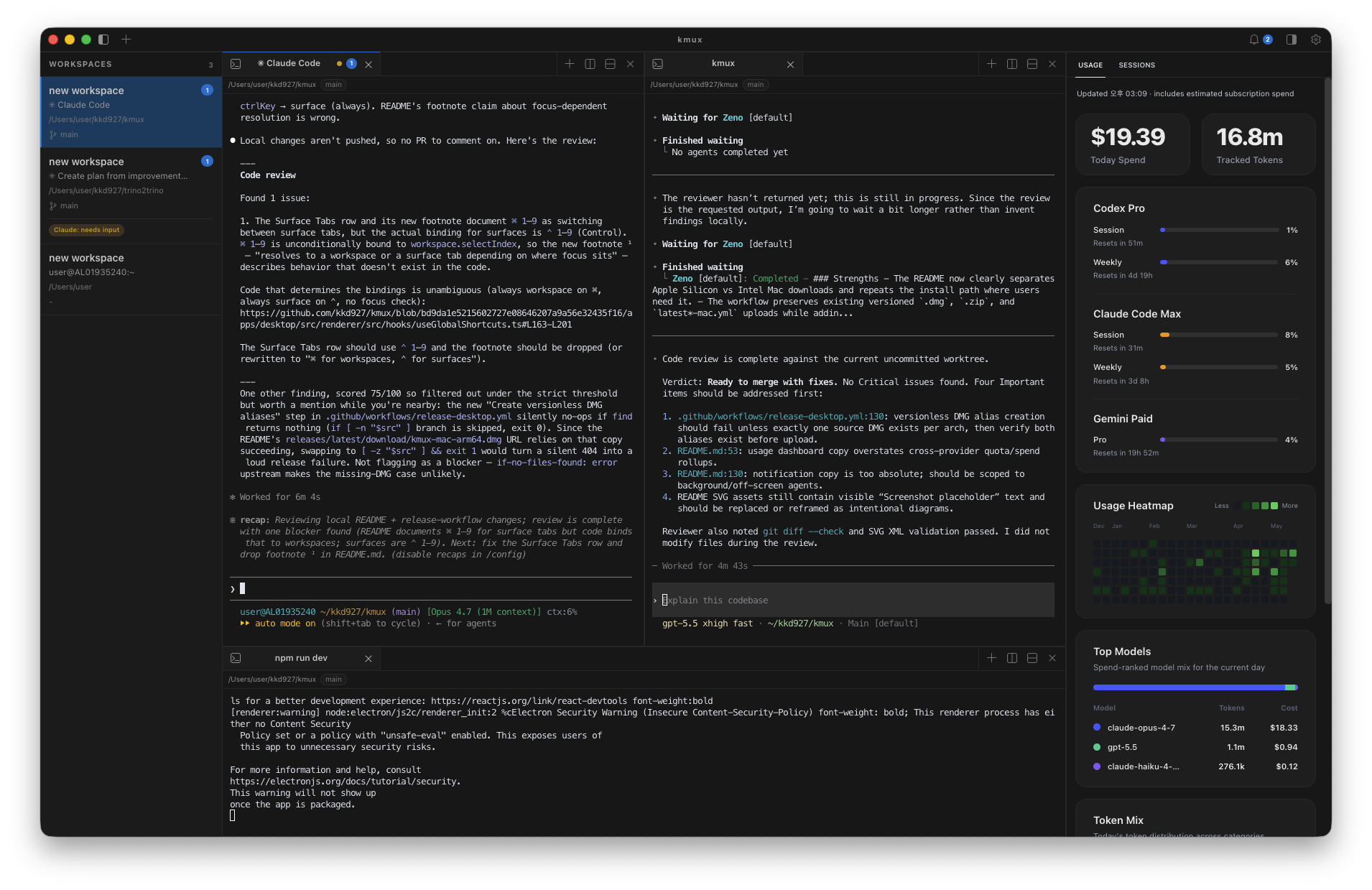Switch to the SESSIONS tab
The image size is (1372, 890).
(x=1136, y=65)
